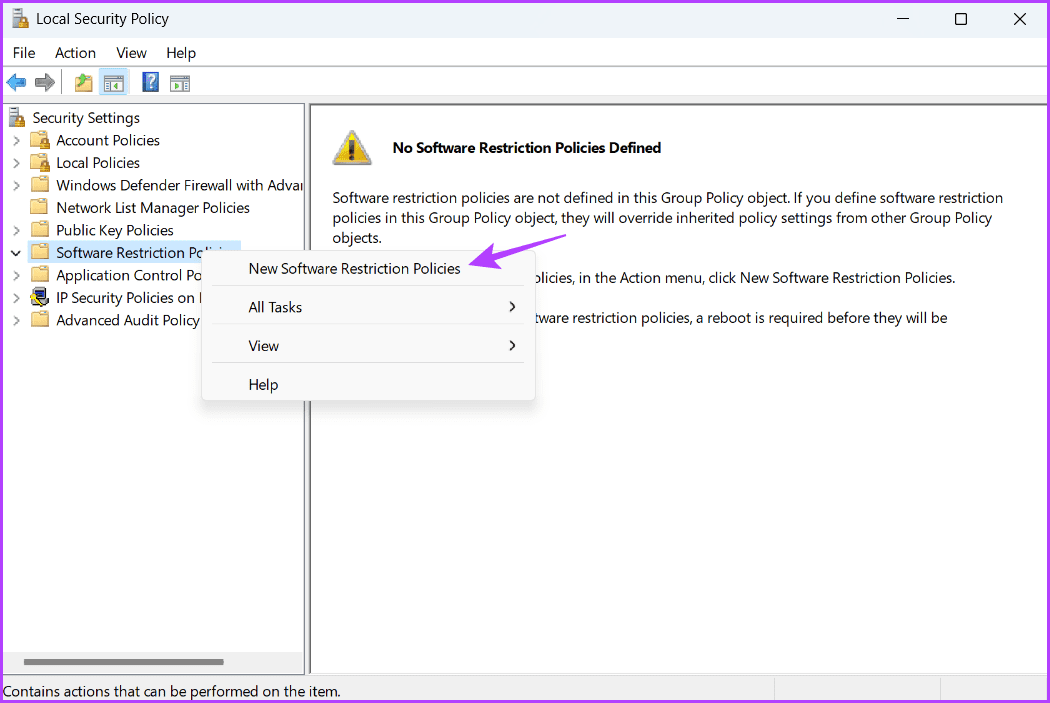The width and height of the screenshot is (1050, 703).
Task: Click the yellow warning triangle icon
Action: [x=352, y=148]
